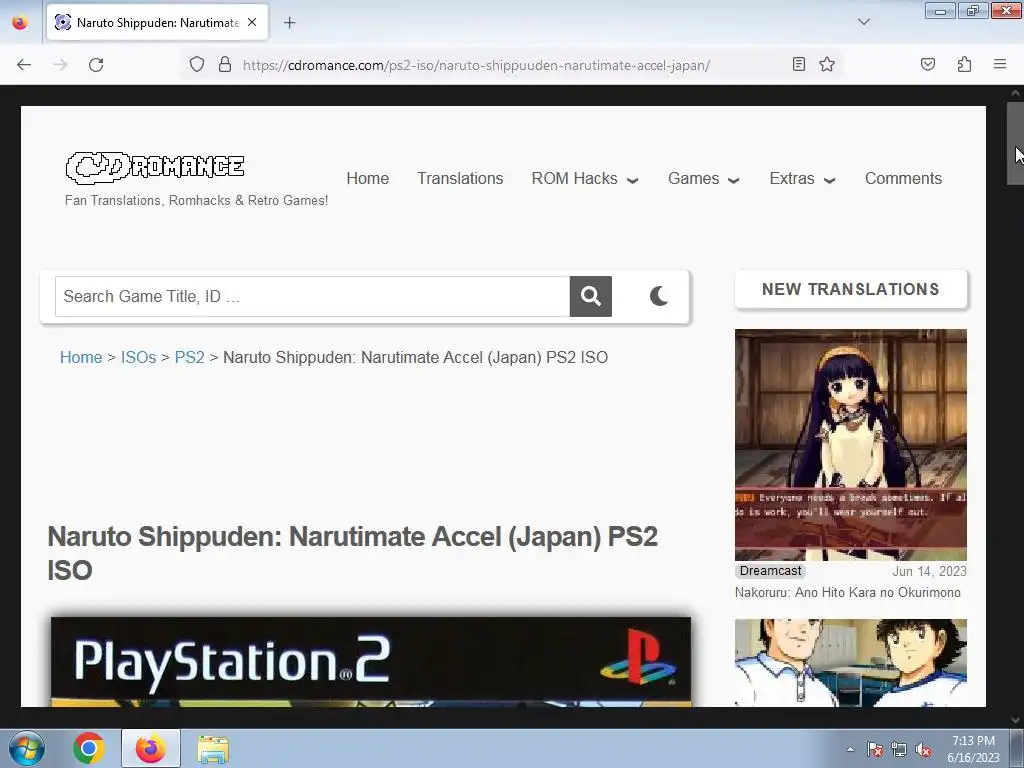Click the Firefox View icon

(x=20, y=22)
